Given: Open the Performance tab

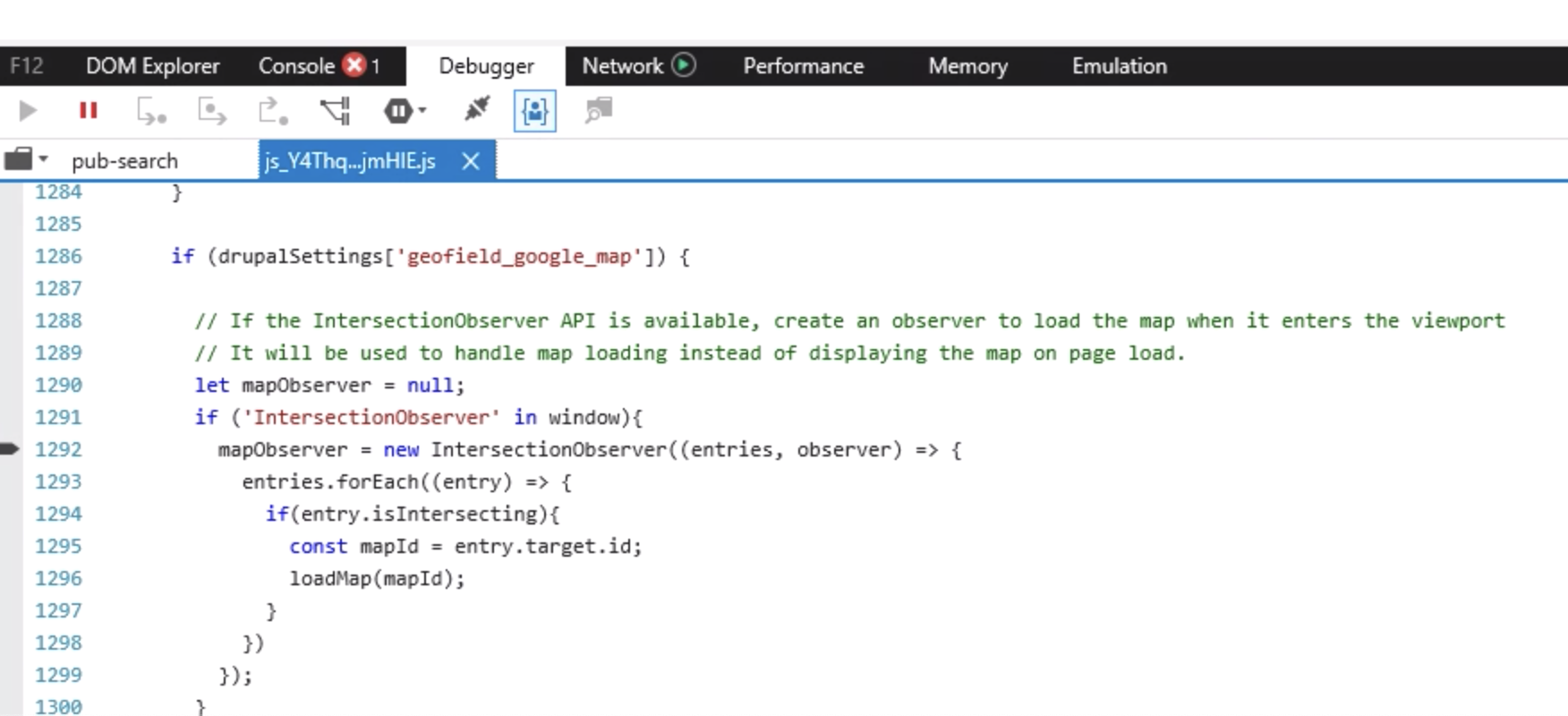Looking at the screenshot, I should (x=803, y=66).
